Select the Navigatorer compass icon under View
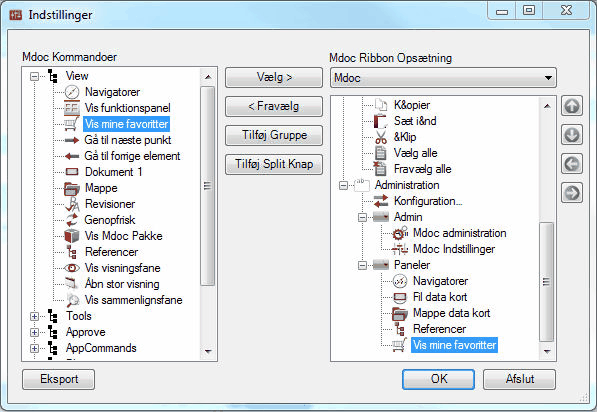This screenshot has width=597, height=412. (x=72, y=92)
